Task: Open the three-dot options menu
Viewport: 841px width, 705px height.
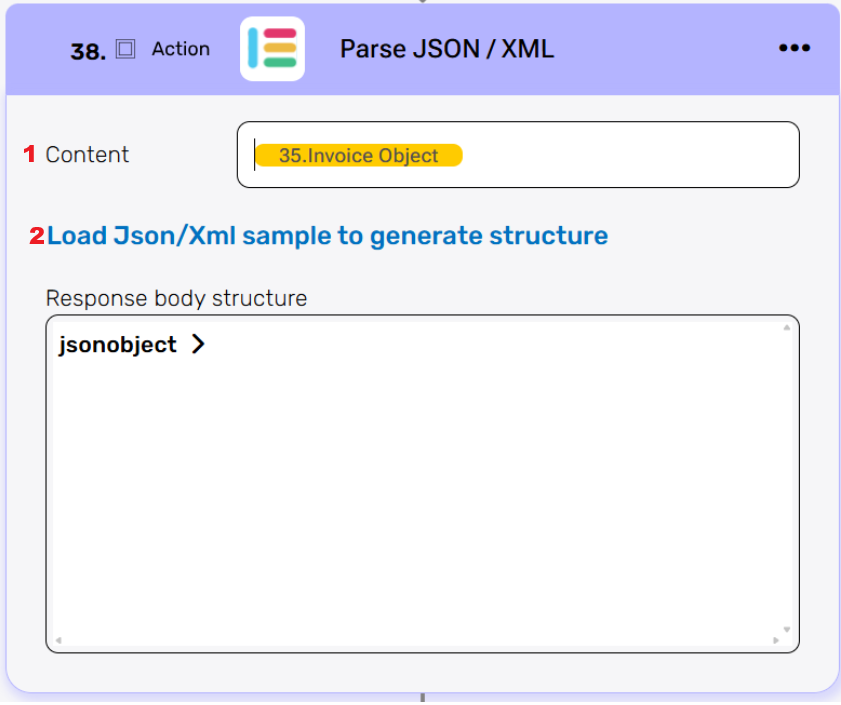Action: 794,49
